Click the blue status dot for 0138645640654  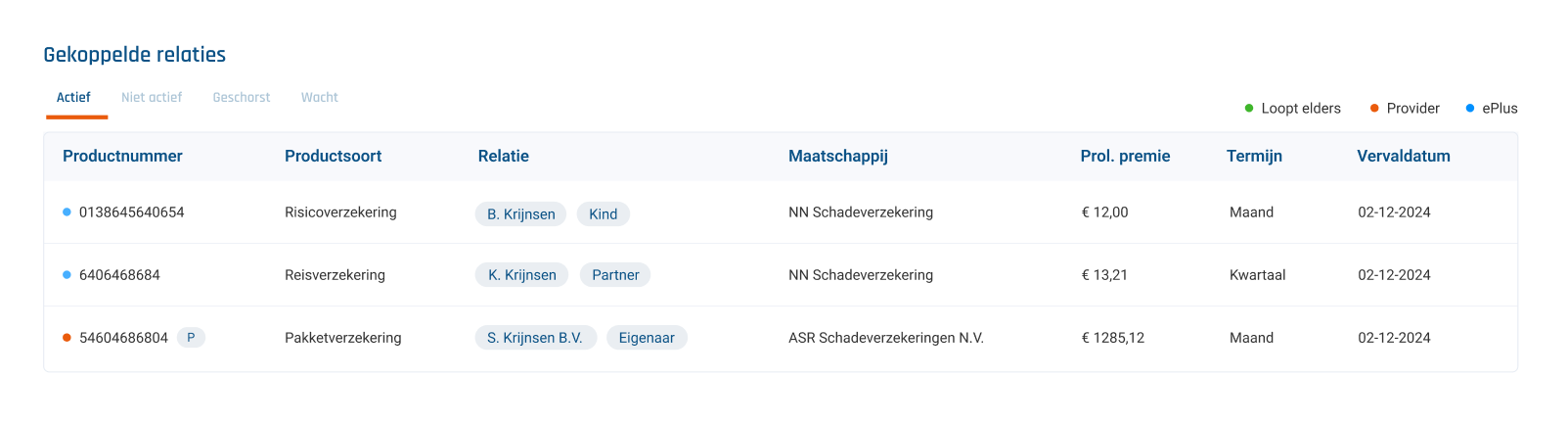pos(67,212)
